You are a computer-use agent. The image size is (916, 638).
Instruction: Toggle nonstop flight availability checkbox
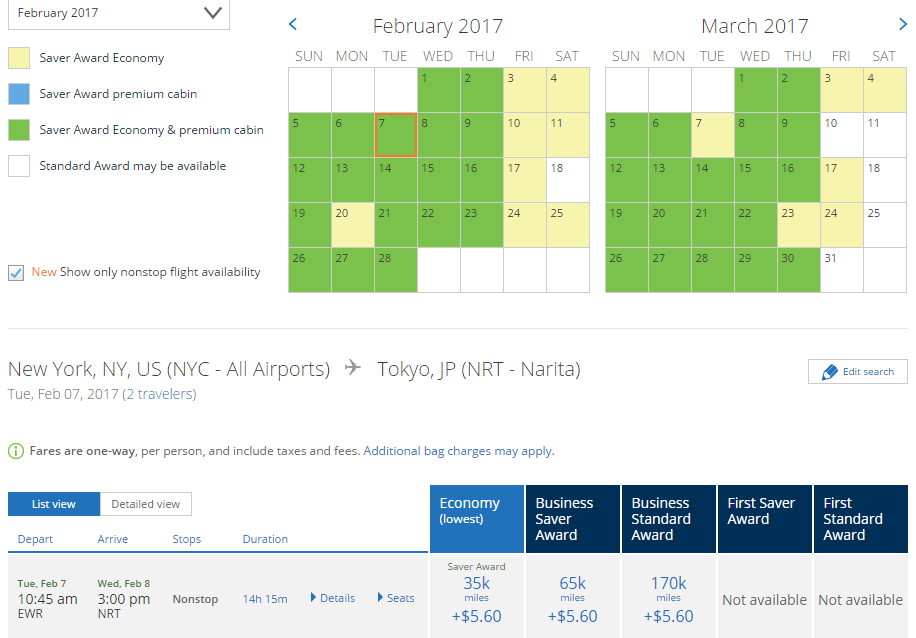click(x=16, y=272)
